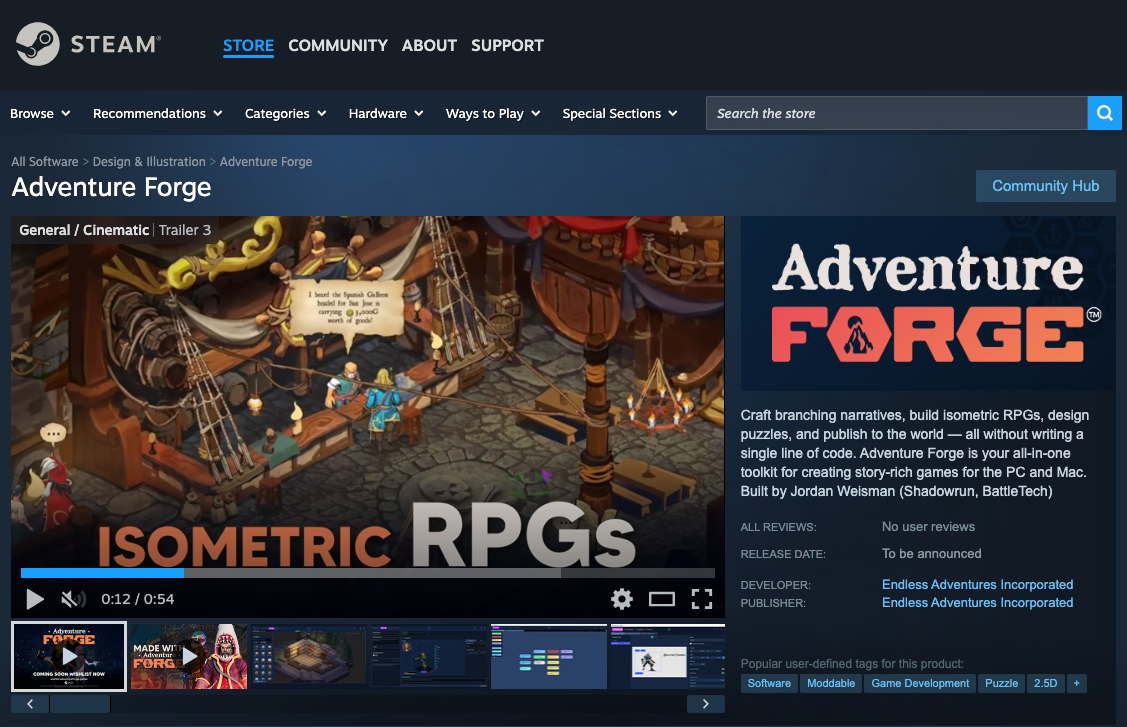Click the thumbnail strip right arrow
The width and height of the screenshot is (1127, 727).
point(705,703)
